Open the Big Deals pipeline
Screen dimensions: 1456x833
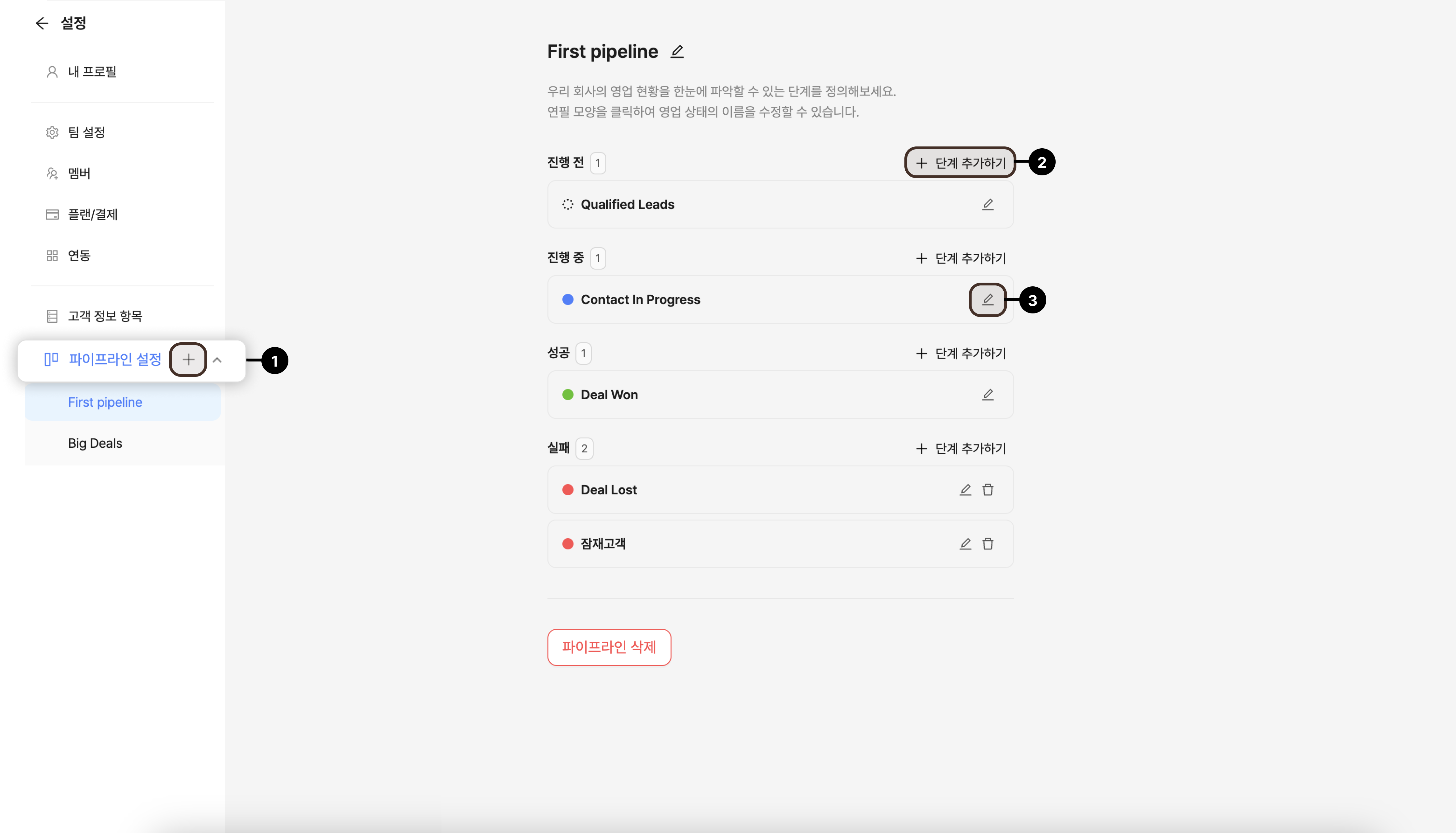coord(95,443)
